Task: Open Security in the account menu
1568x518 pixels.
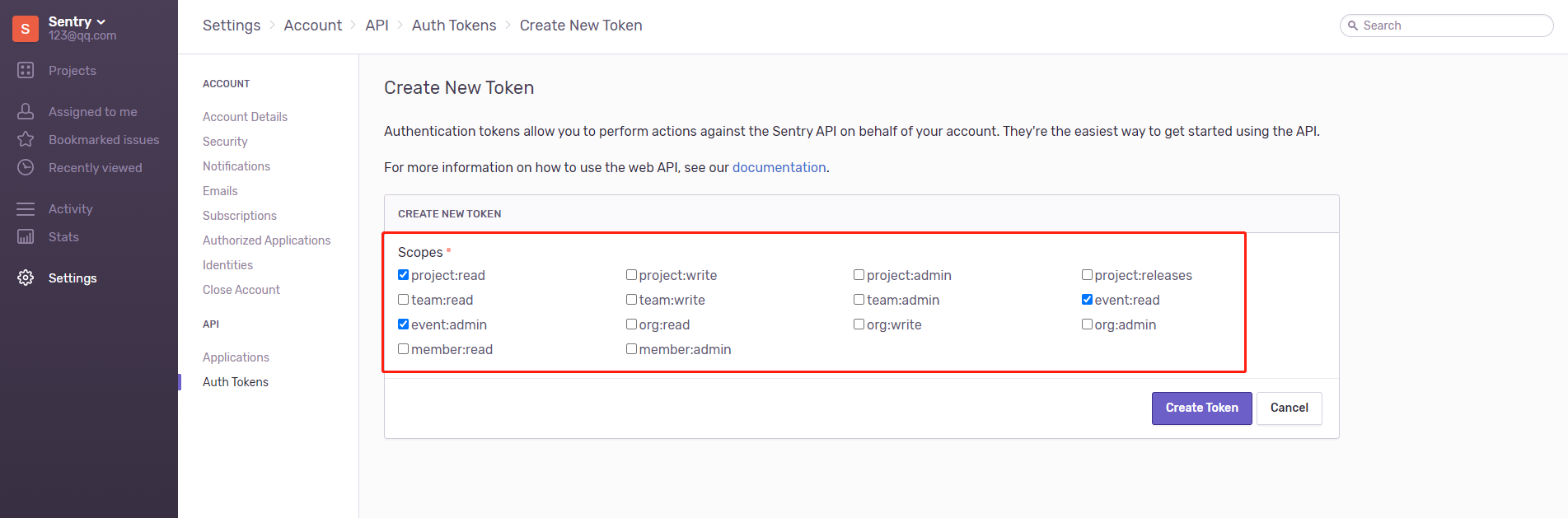Action: pyautogui.click(x=225, y=142)
